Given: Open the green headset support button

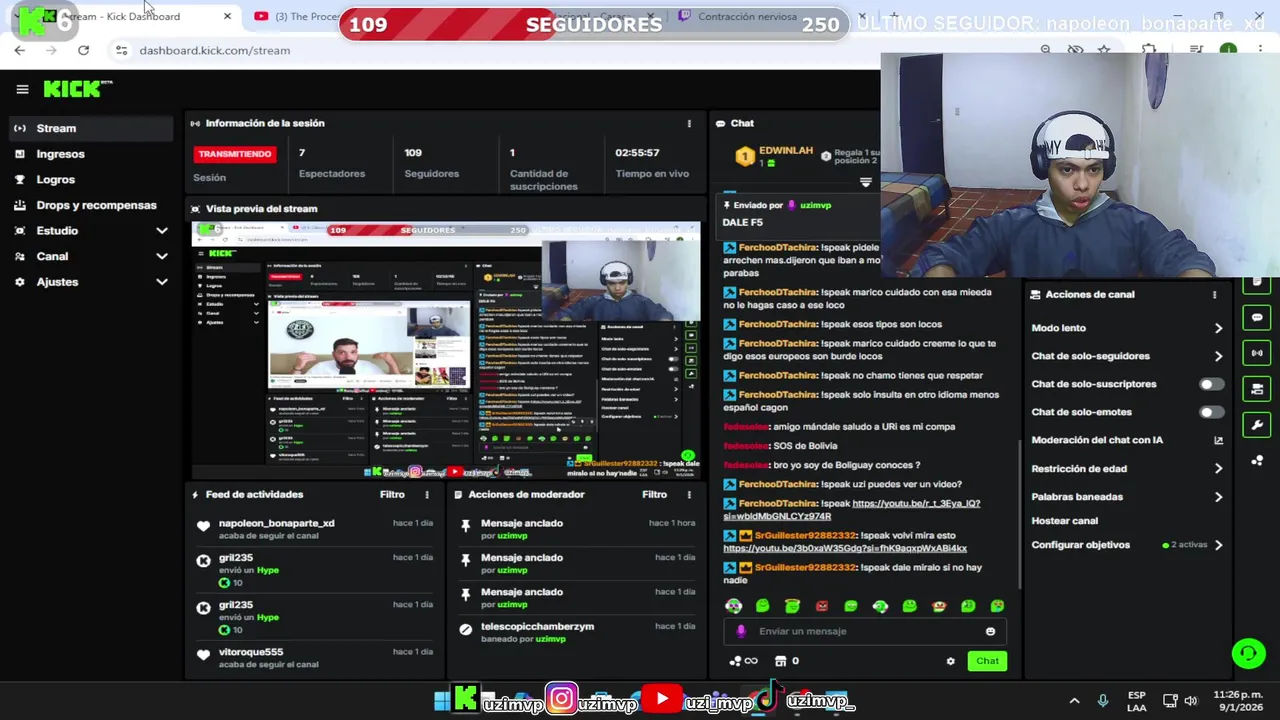Looking at the screenshot, I should pos(1248,654).
